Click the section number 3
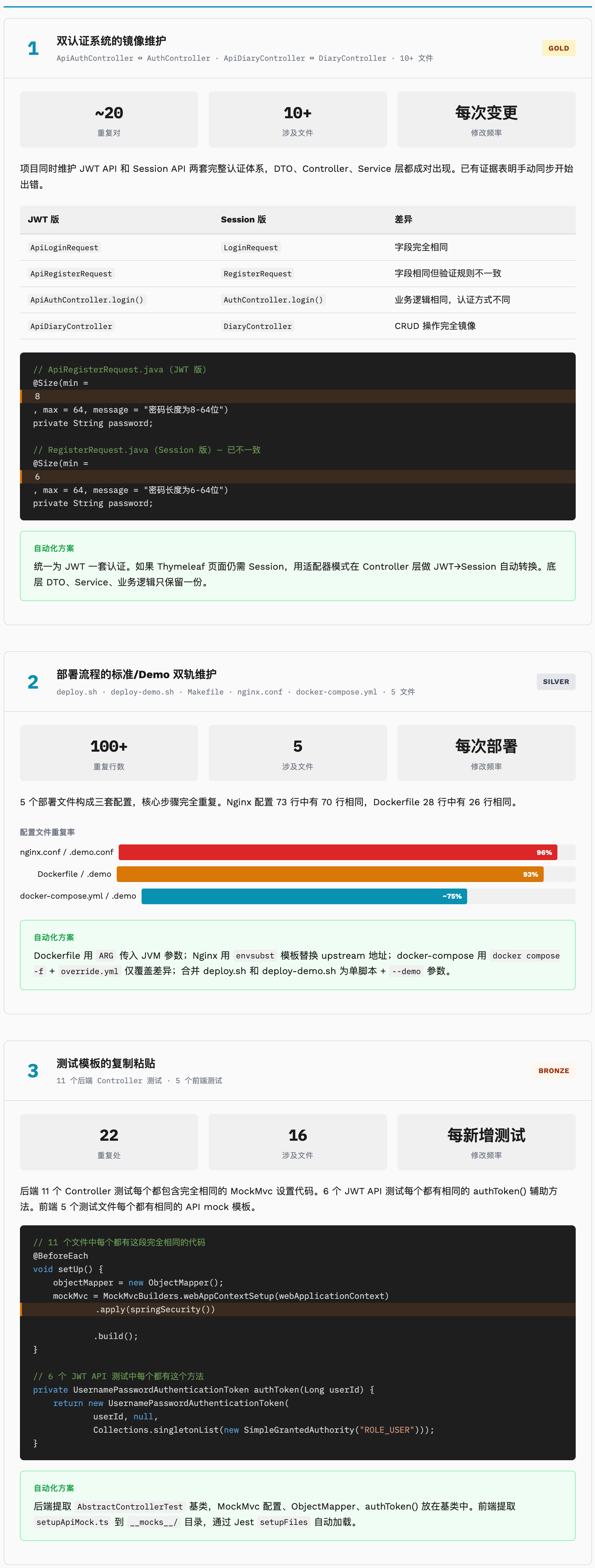Viewport: 595px width, 1568px height. [33, 1071]
